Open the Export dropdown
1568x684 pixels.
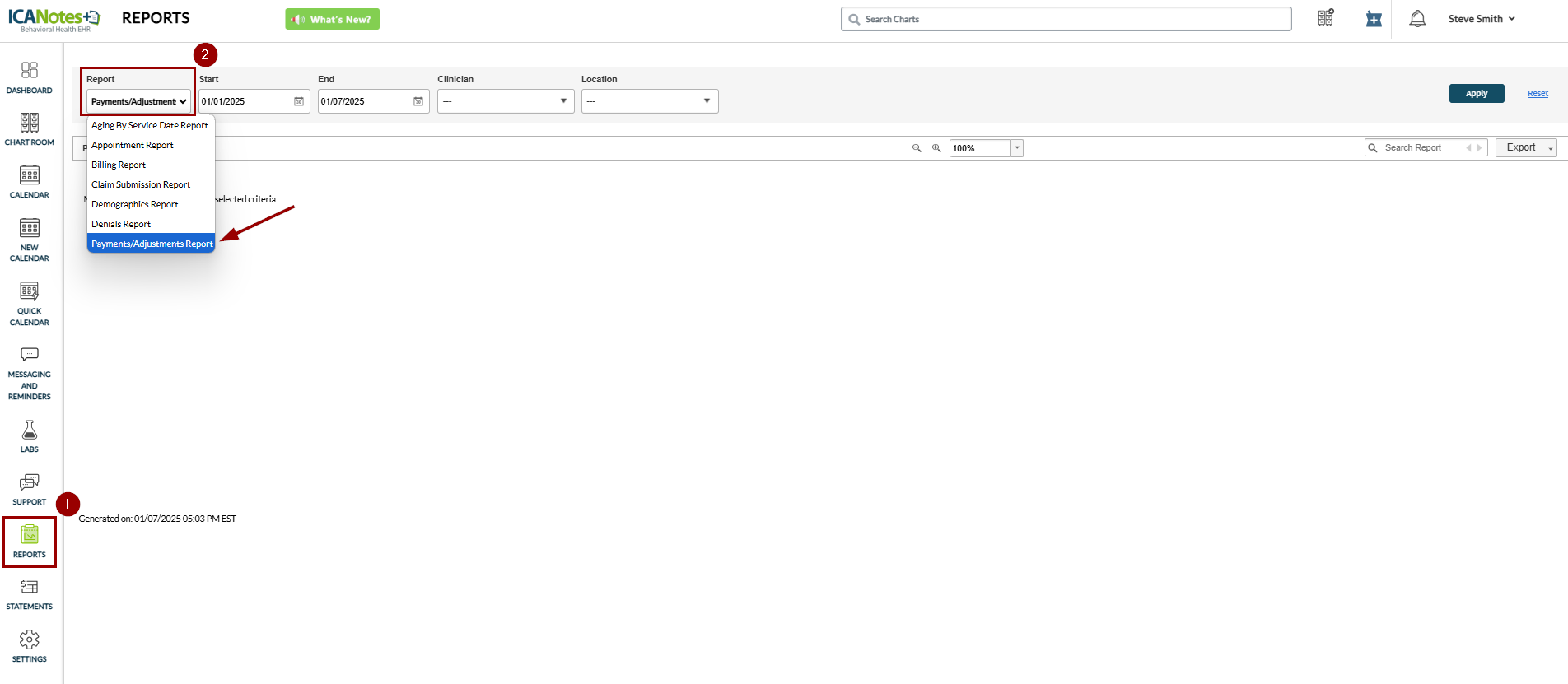[1526, 148]
